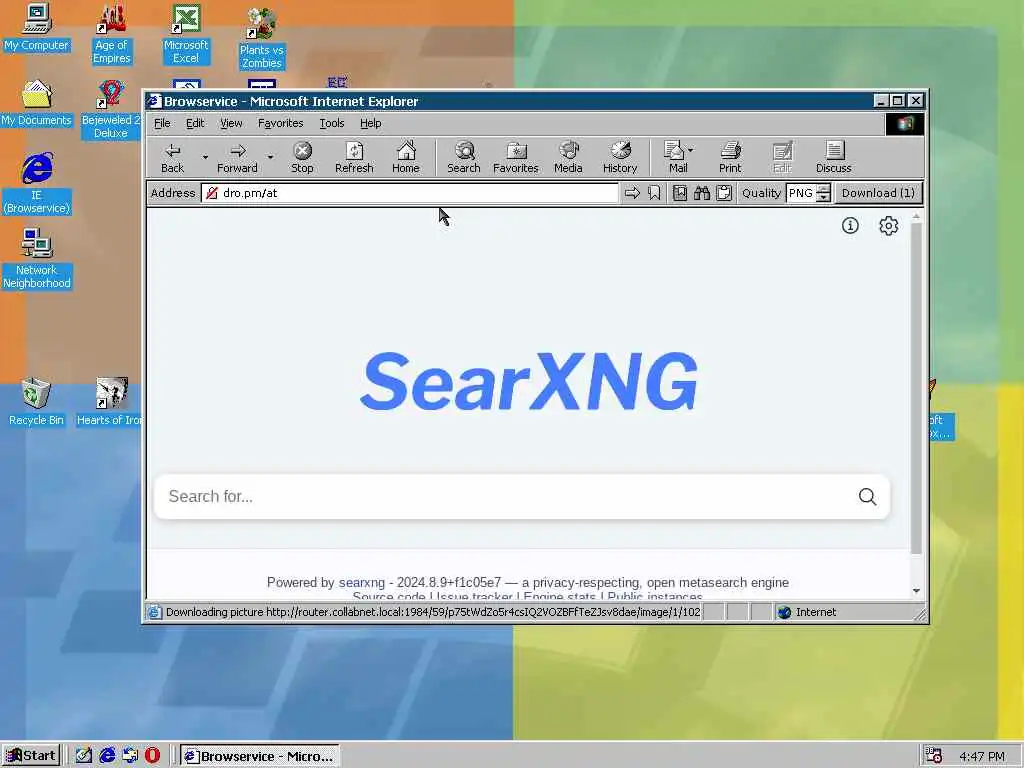Open the View menu
Image resolution: width=1024 pixels, height=768 pixels.
click(231, 123)
